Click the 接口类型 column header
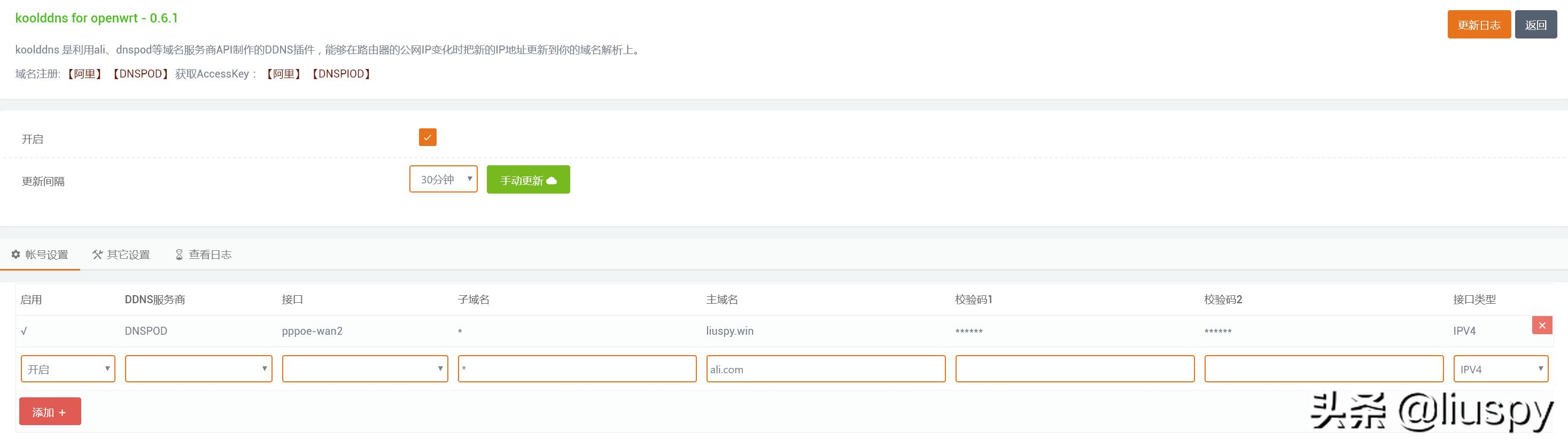 pos(1474,299)
